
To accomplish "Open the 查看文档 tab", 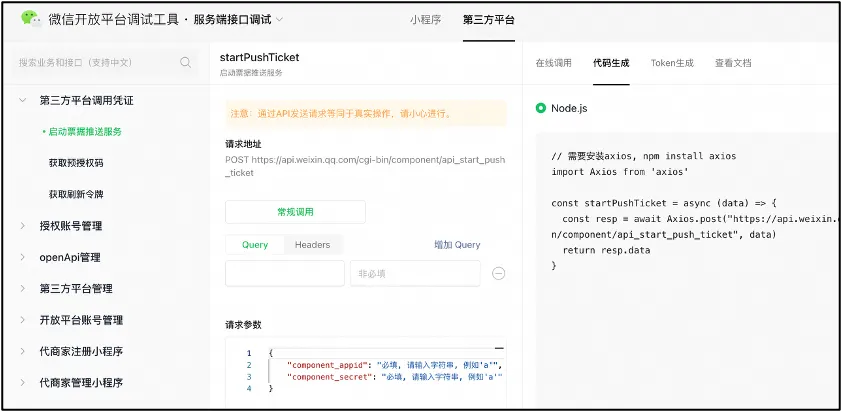I will [x=733, y=63].
